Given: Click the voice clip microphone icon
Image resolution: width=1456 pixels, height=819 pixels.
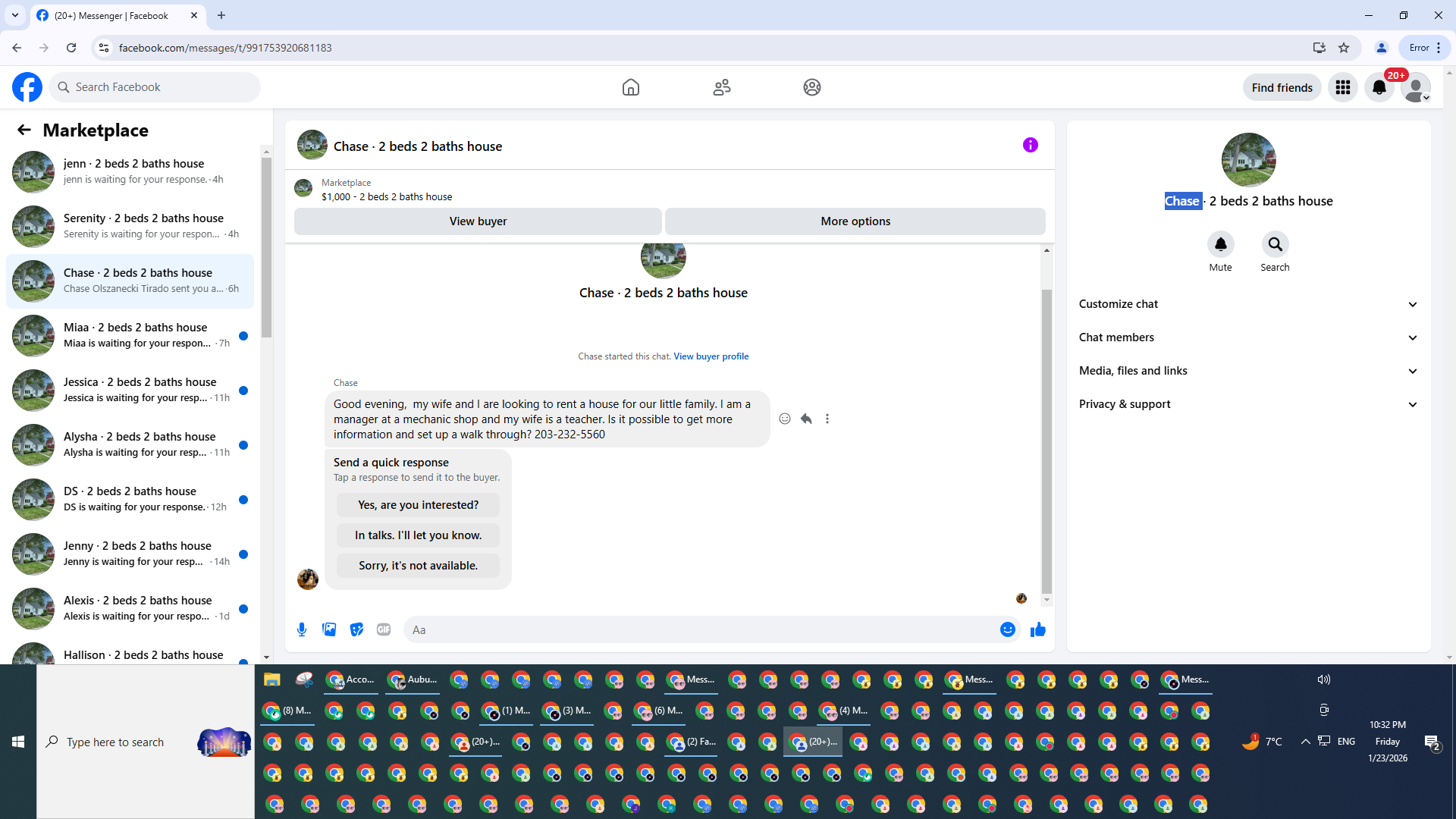Looking at the screenshot, I should 302,629.
